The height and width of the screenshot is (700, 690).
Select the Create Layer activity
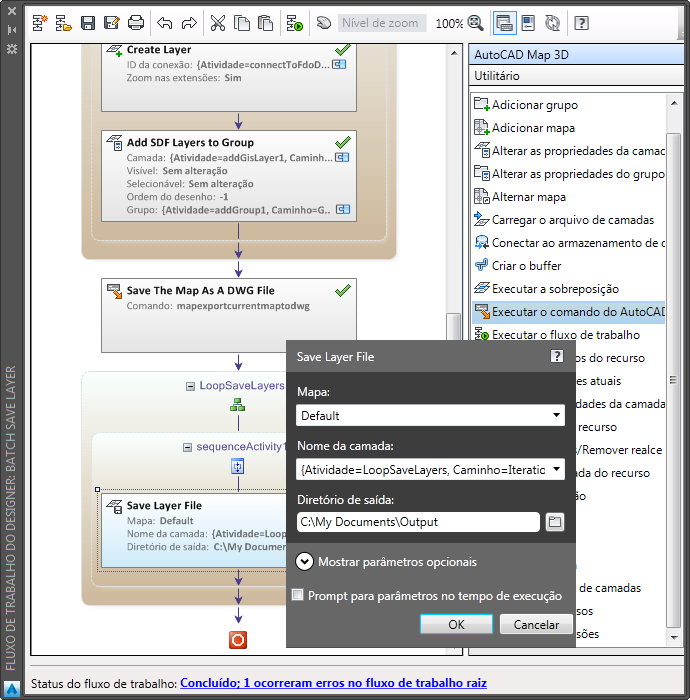[x=229, y=77]
